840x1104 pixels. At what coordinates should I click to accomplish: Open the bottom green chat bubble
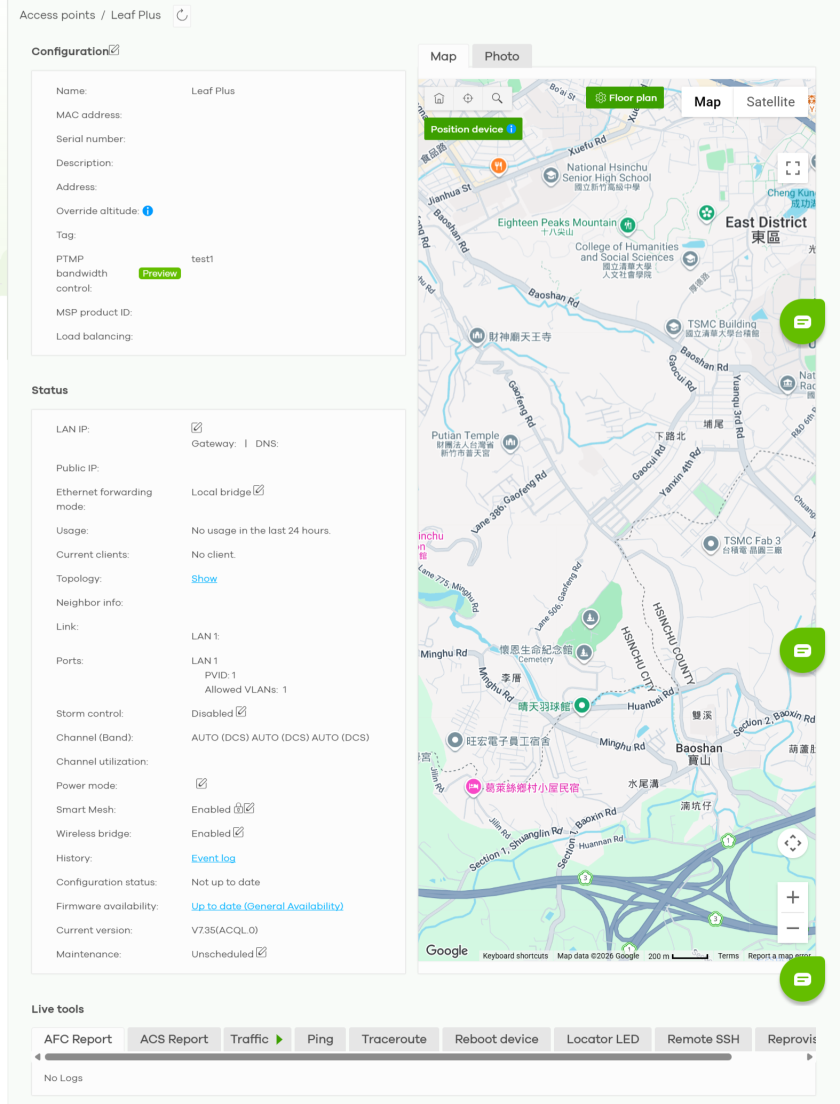802,979
